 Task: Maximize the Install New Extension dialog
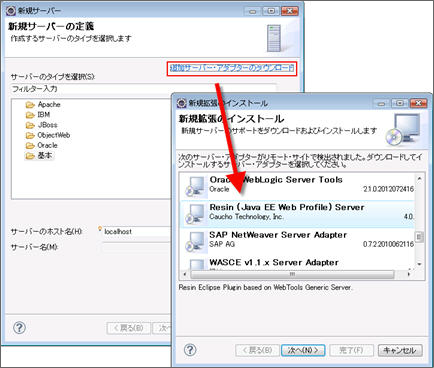click(x=400, y=103)
